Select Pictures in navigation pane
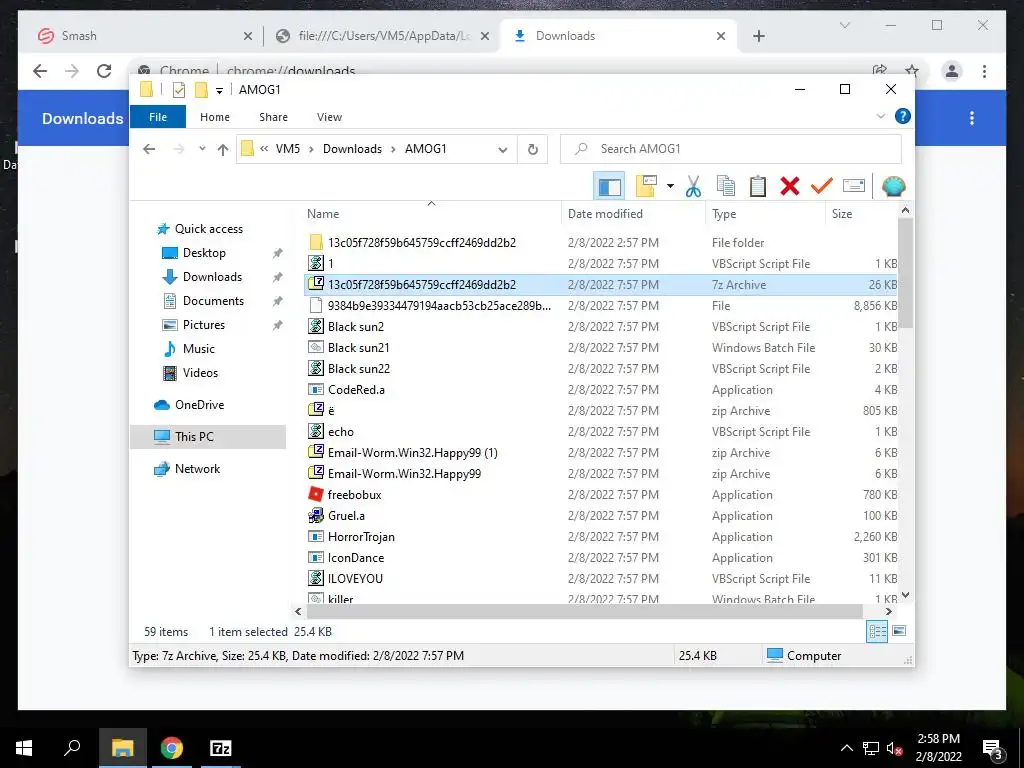 click(x=203, y=325)
